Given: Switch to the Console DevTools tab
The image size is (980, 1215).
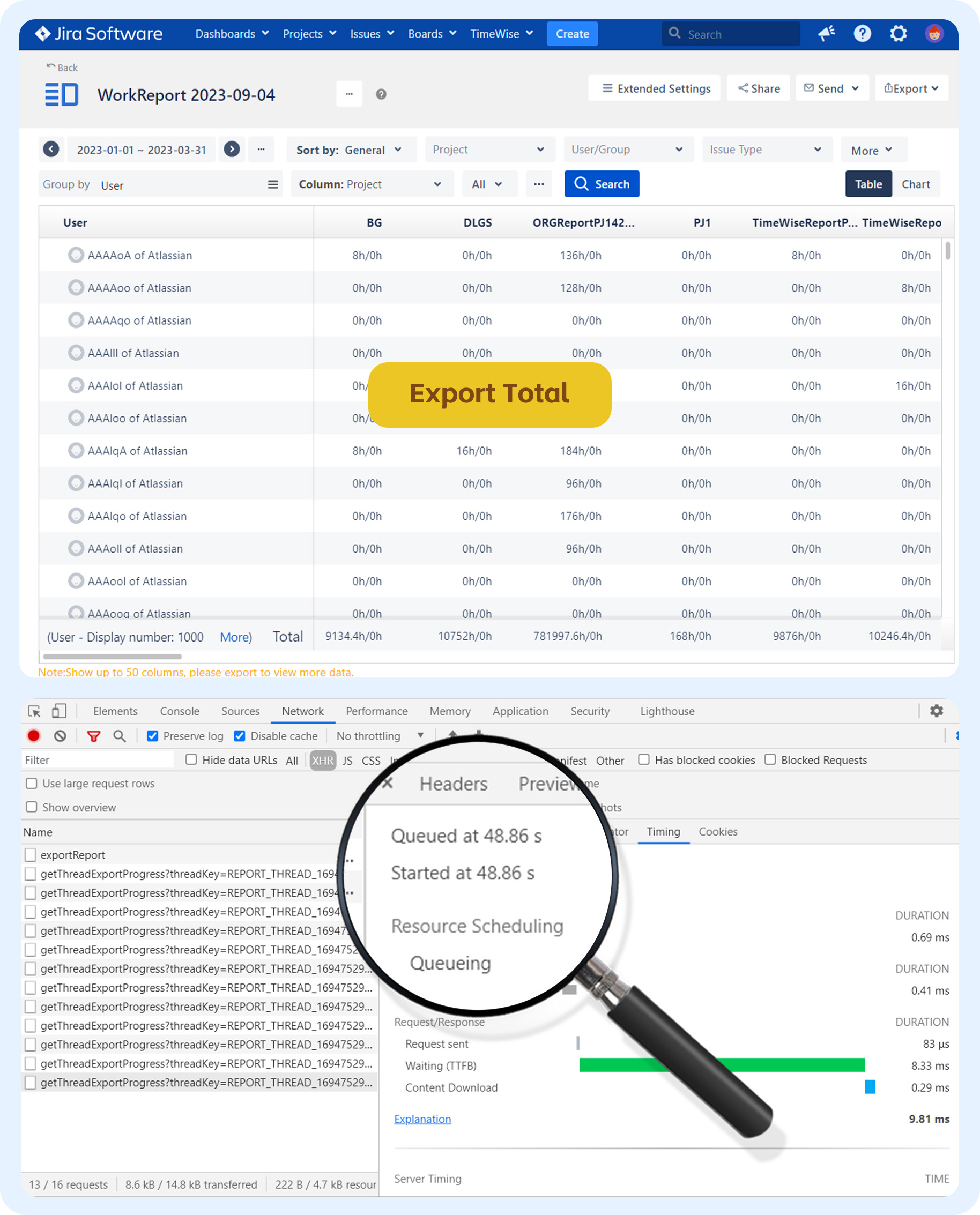Looking at the screenshot, I should coord(180,711).
